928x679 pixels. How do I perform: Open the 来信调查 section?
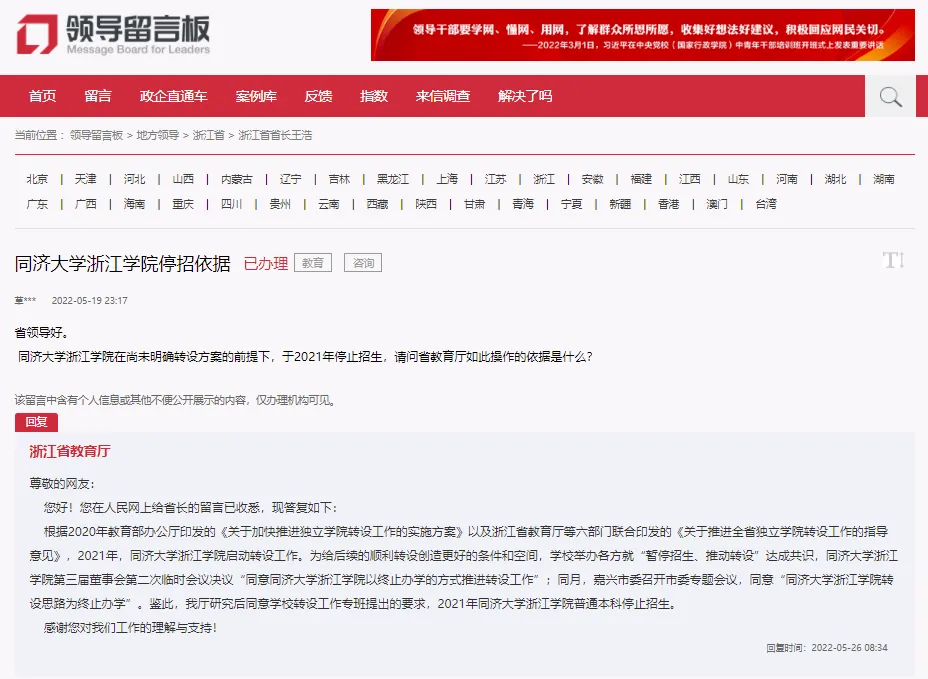coord(441,96)
